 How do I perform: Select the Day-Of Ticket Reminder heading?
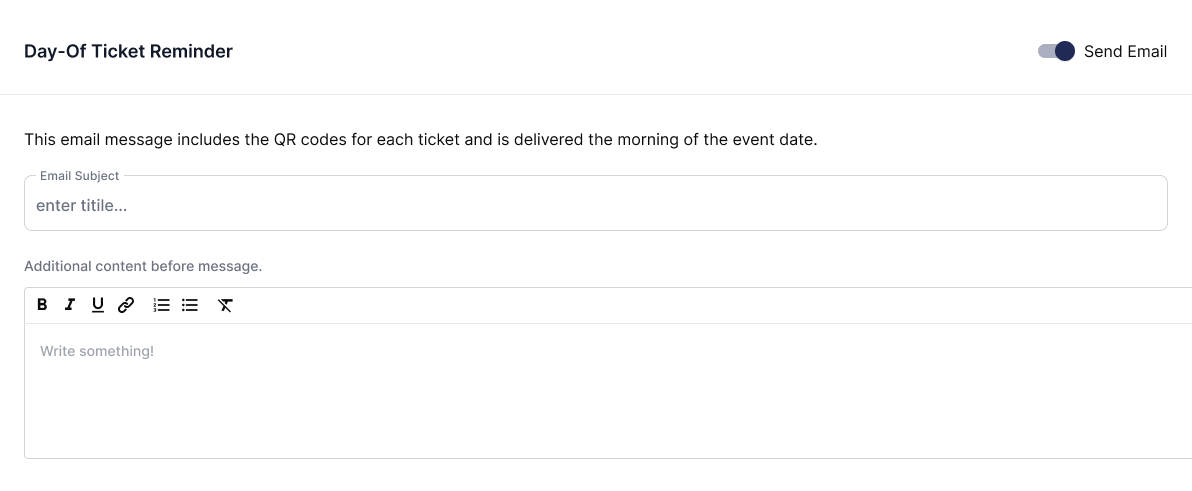(128, 52)
